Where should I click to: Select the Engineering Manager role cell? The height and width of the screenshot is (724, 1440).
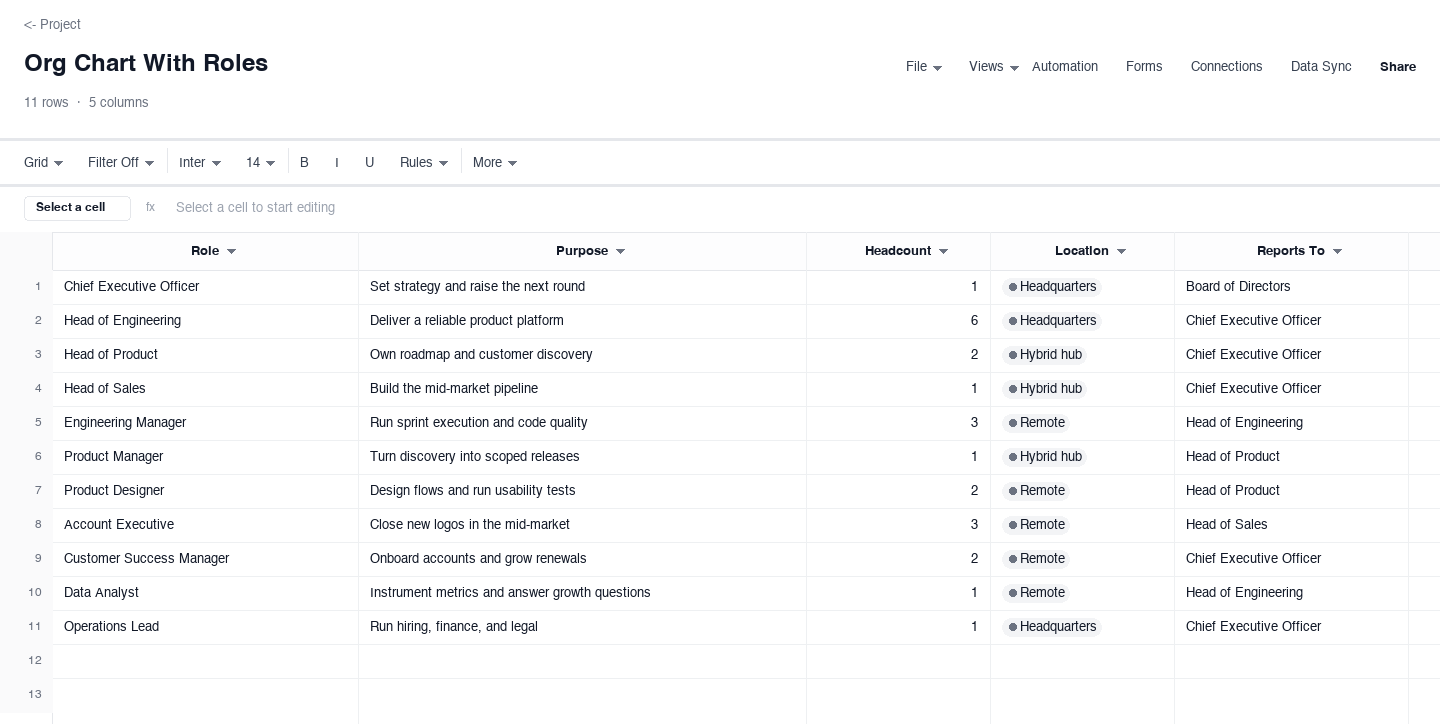[x=206, y=423]
